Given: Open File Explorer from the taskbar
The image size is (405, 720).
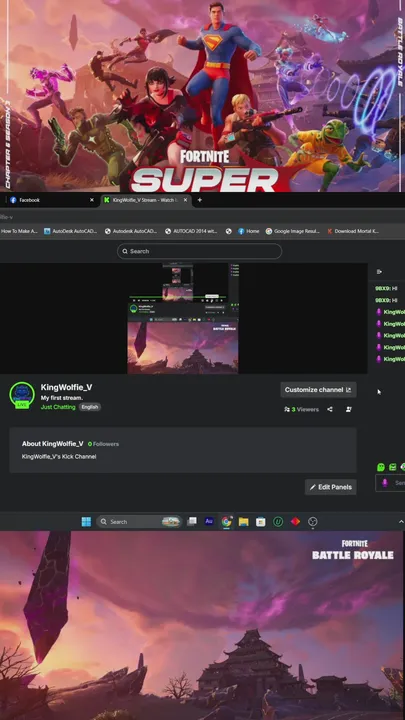Looking at the screenshot, I should pyautogui.click(x=243, y=522).
